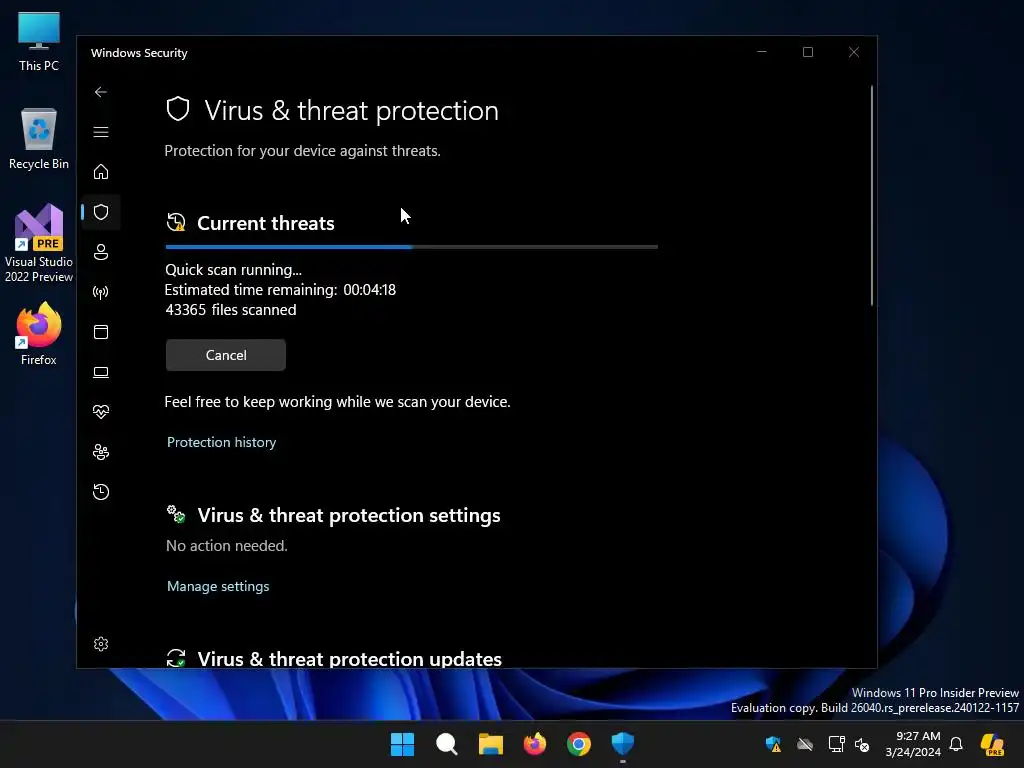Image resolution: width=1024 pixels, height=768 pixels.
Task: Click the Windows Security vertical scrollbar
Action: pos(871,195)
